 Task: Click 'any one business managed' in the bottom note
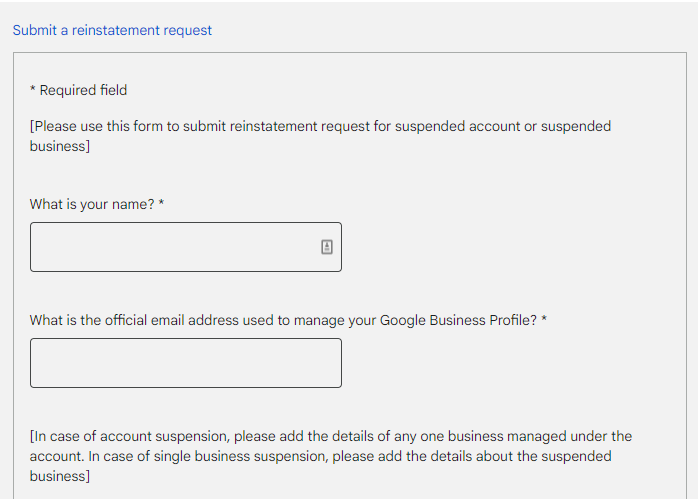click(480, 436)
